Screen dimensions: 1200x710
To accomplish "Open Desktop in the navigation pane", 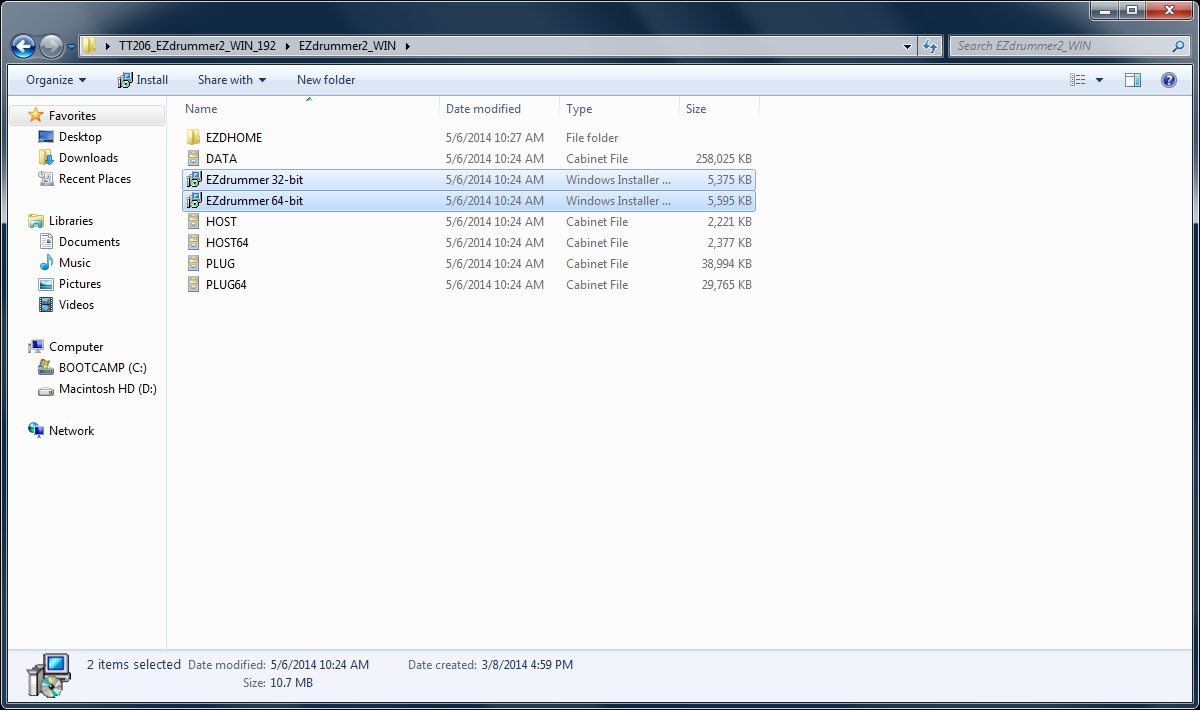I will (80, 137).
